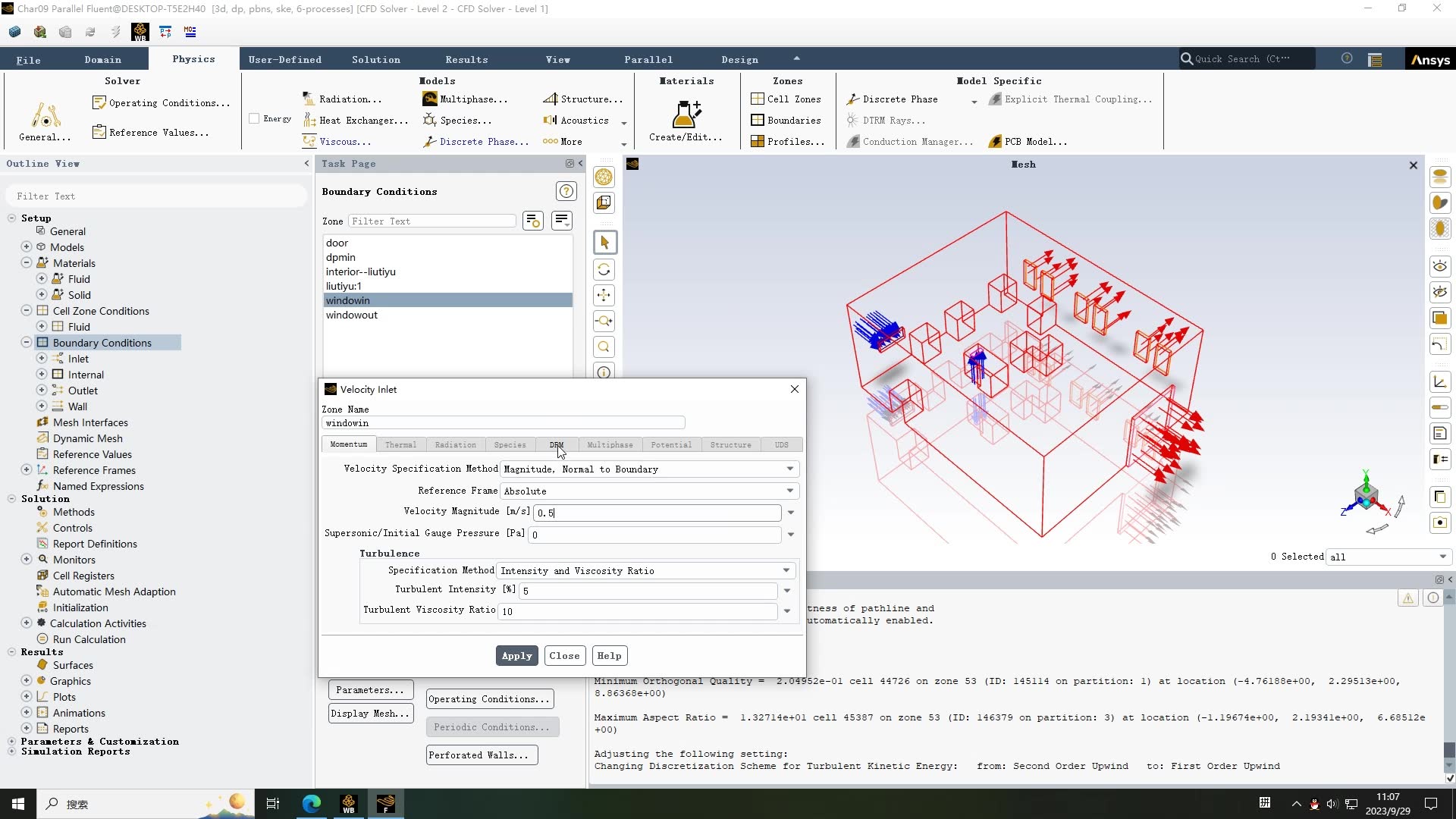Click the Viscous model icon
Viewport: 1456px width, 819px height.
309,141
